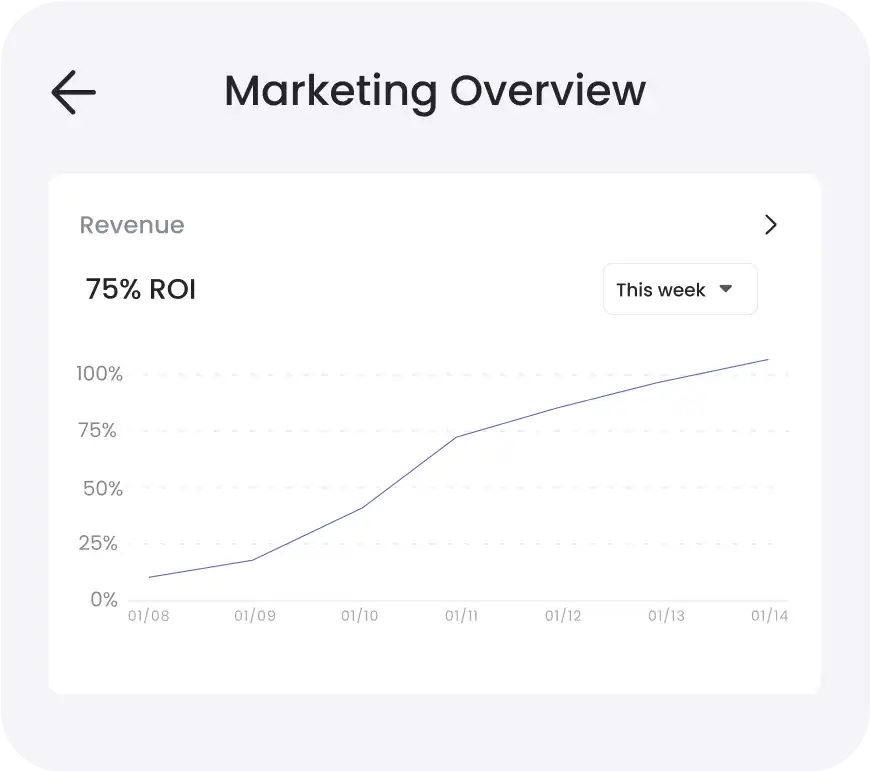
Task: Click the Marketing Overview title
Action: (x=435, y=91)
